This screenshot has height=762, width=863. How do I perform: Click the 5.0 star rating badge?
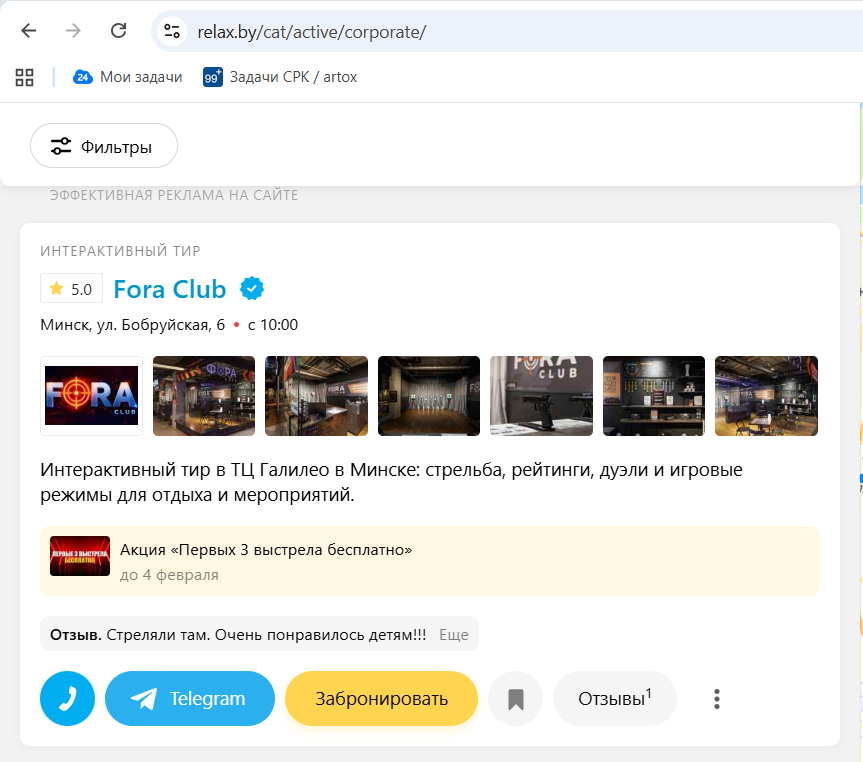(x=72, y=289)
